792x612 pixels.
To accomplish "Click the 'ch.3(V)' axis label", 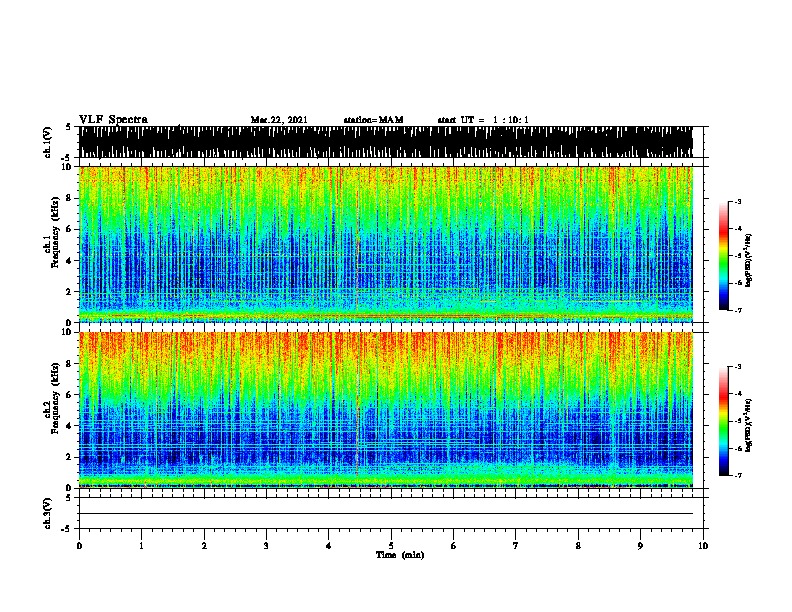I will (x=47, y=513).
